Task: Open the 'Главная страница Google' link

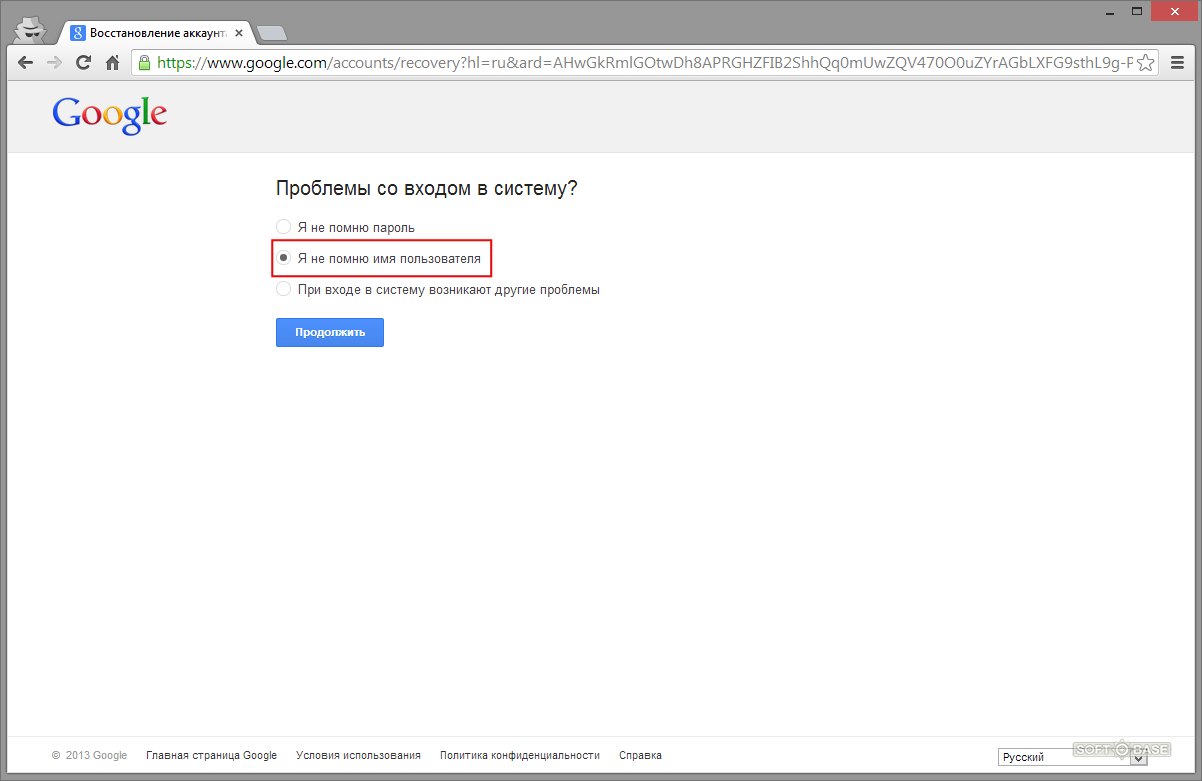Action: [x=212, y=756]
